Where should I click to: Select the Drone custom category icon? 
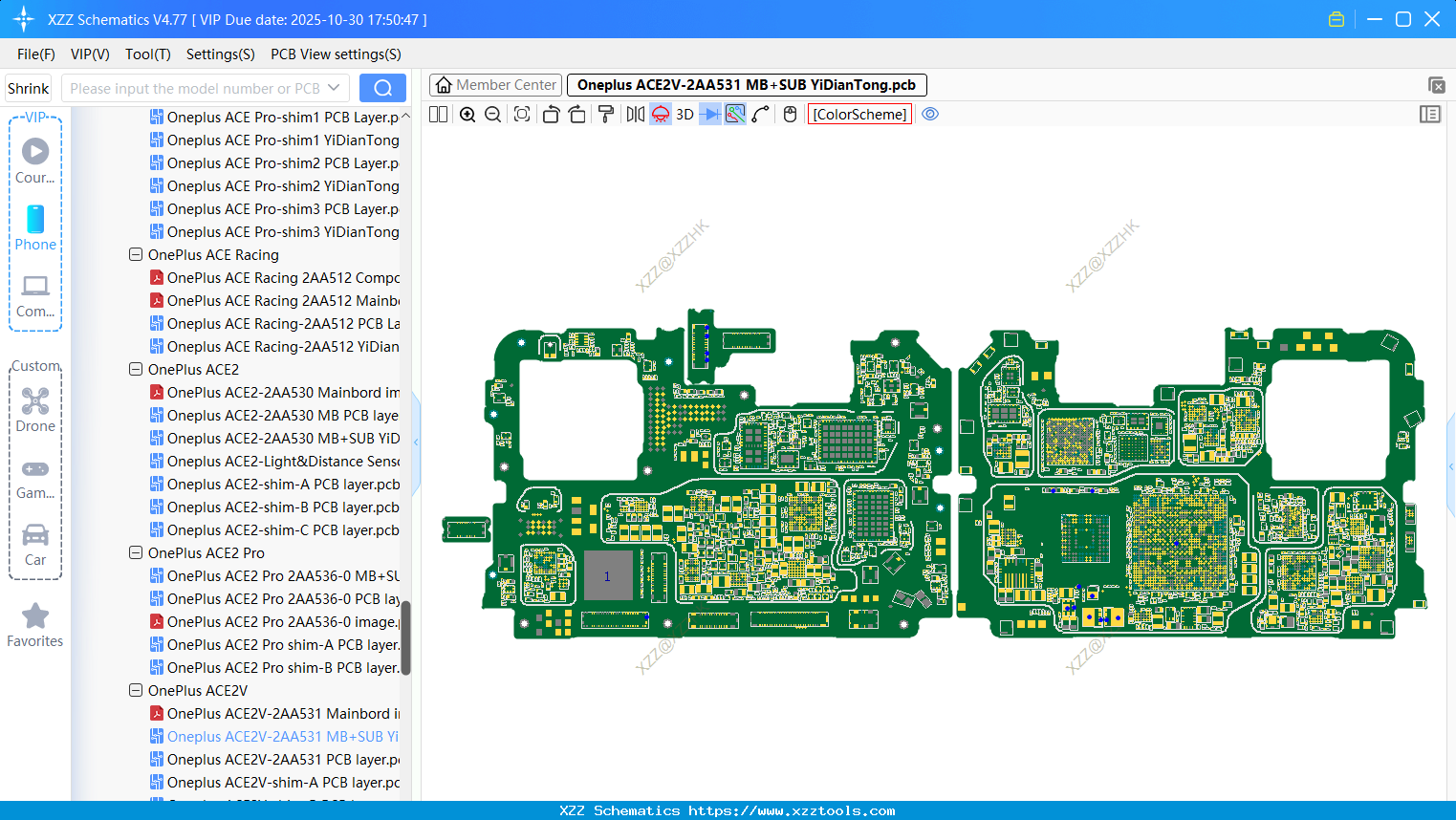(x=34, y=401)
